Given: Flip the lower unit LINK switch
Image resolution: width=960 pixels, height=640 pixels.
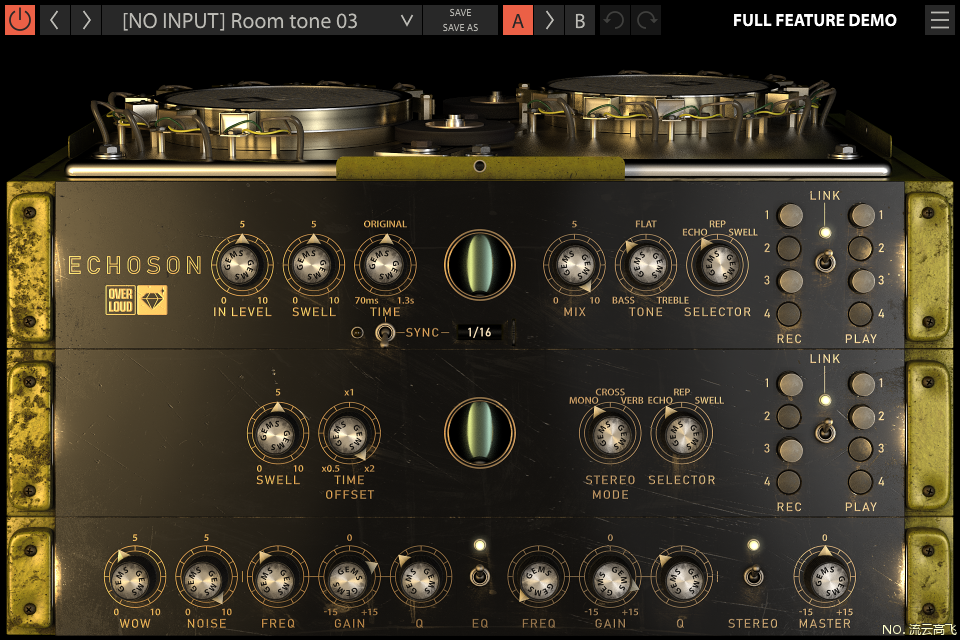Looking at the screenshot, I should (825, 431).
